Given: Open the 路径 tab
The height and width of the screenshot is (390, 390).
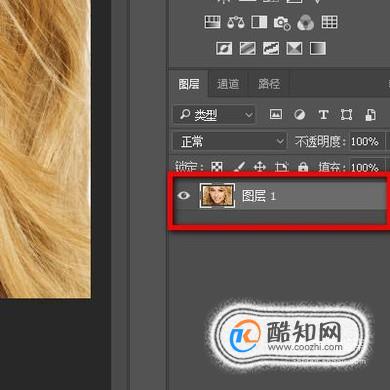Looking at the screenshot, I should [269, 84].
